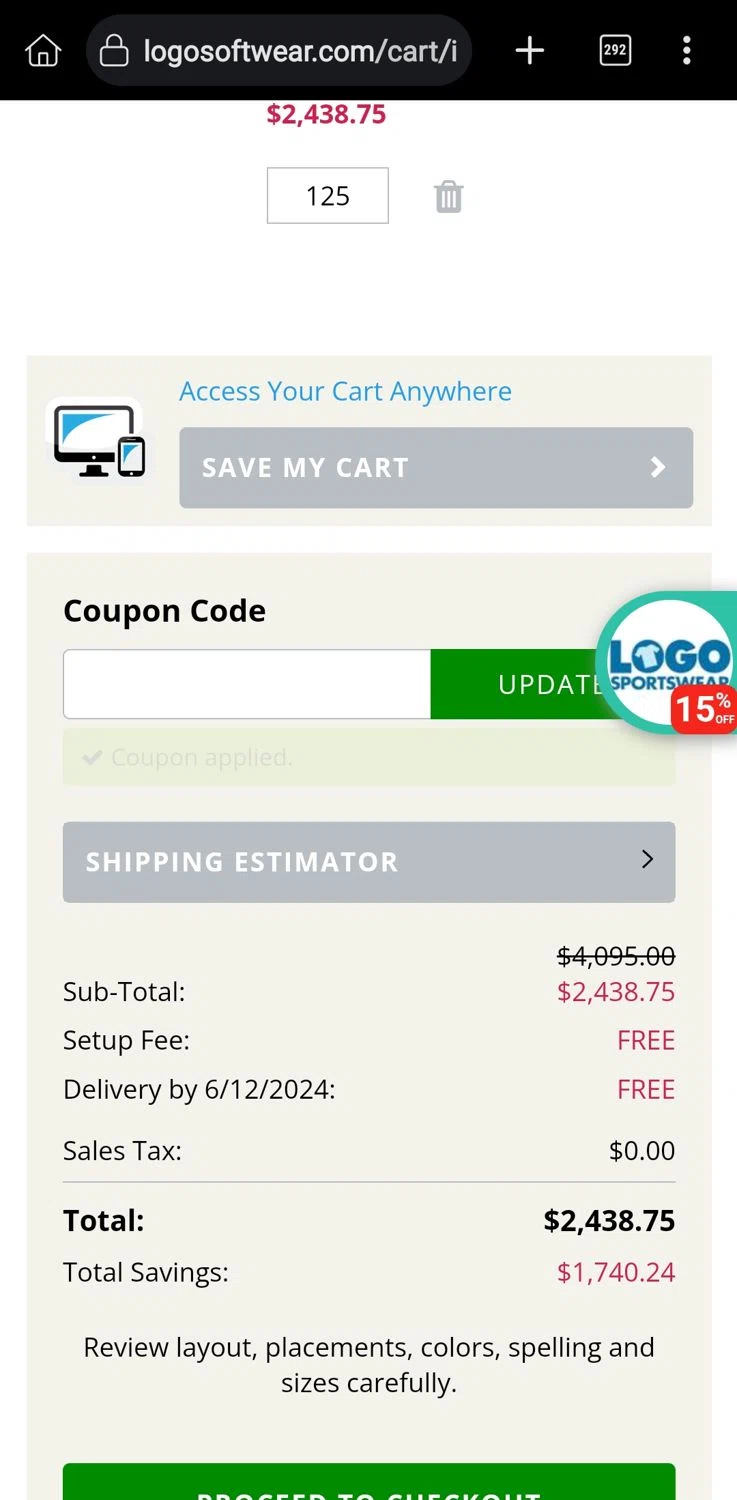Follow the Access Your Cart Anywhere link
This screenshot has height=1500, width=737.
(345, 391)
